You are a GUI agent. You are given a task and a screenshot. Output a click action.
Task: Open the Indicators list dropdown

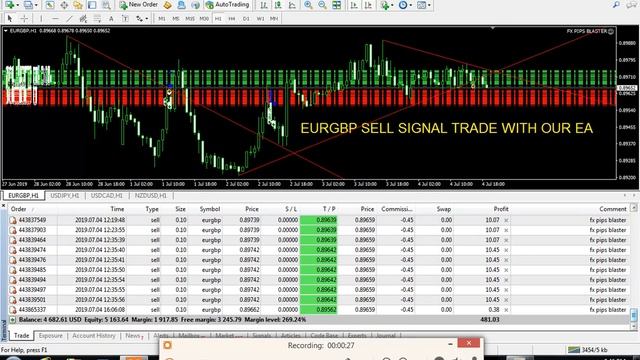click(386, 5)
